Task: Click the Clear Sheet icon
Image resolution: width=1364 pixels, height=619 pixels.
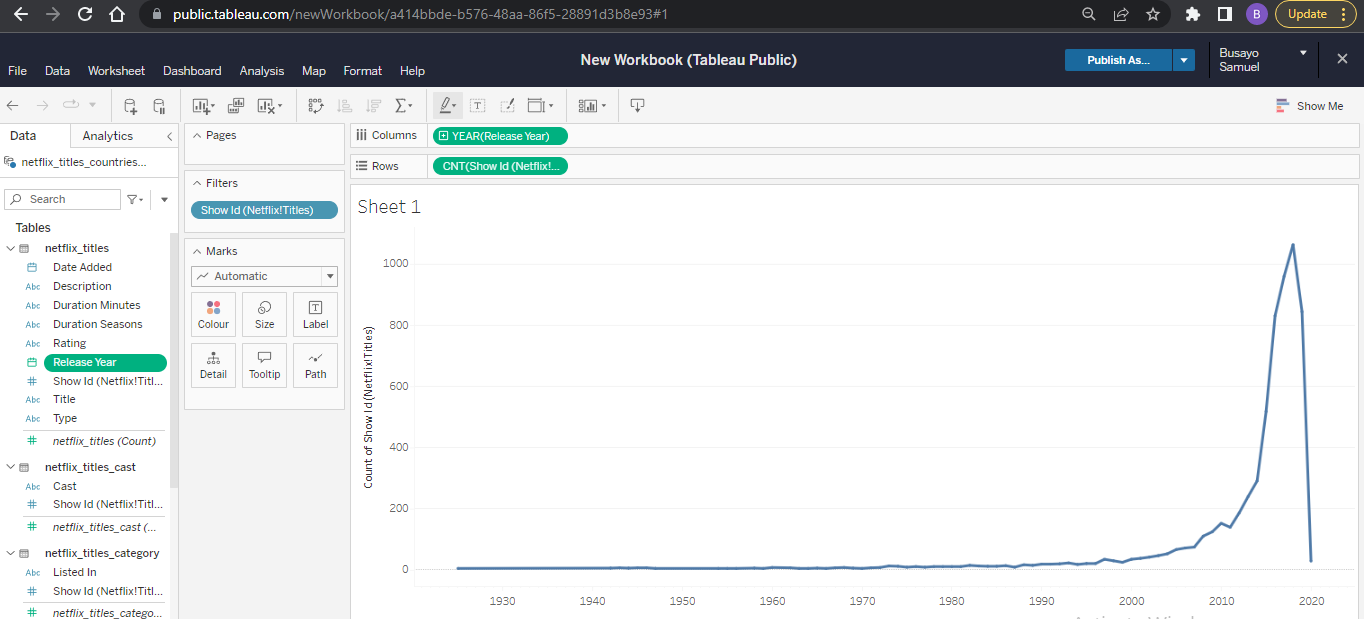Action: (269, 106)
